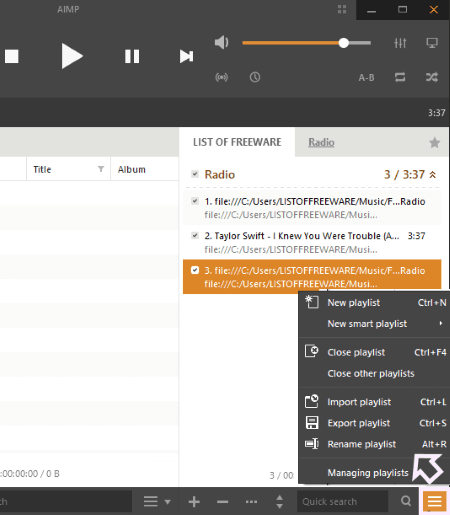The width and height of the screenshot is (450, 515).
Task: Toggle shuffle playback mode
Action: (432, 77)
